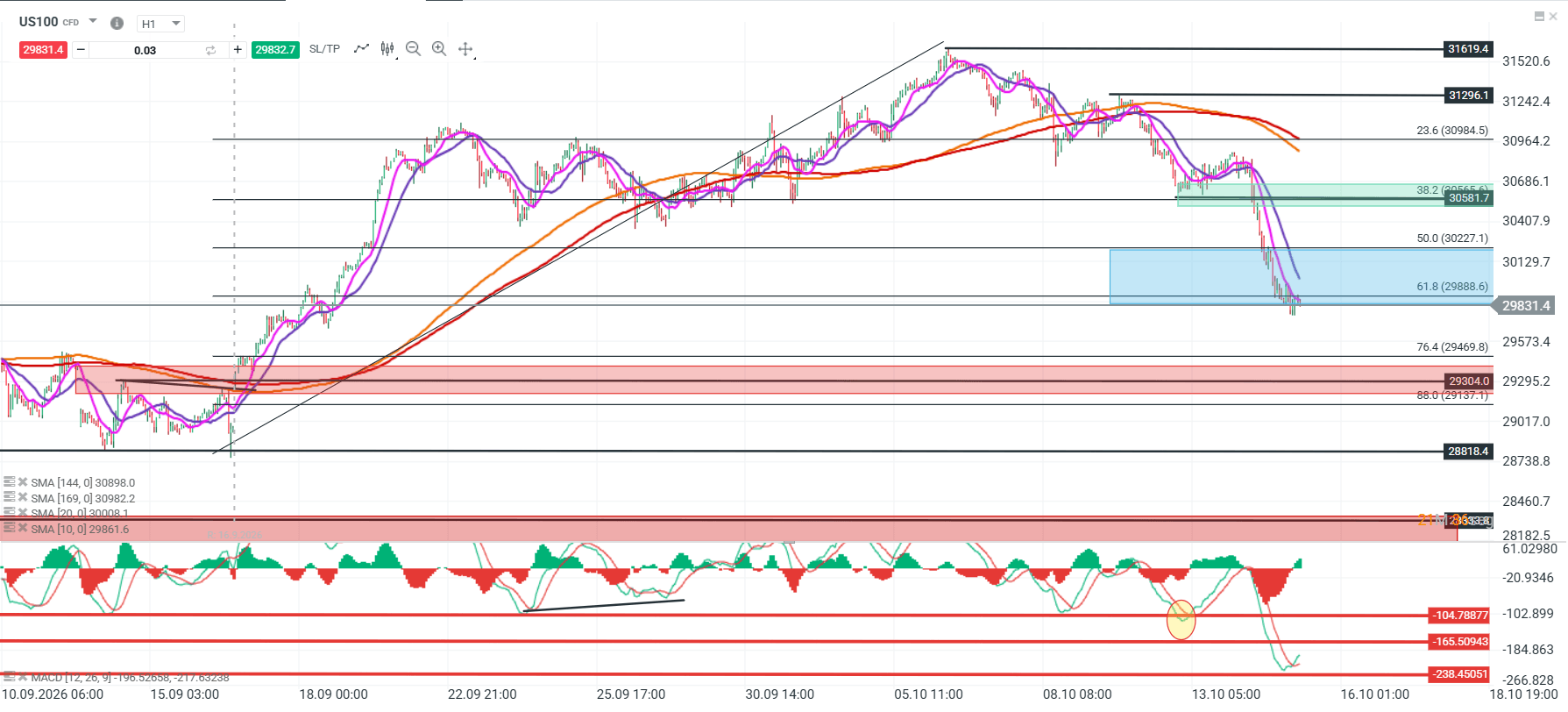Viewport: 1568px width, 712px height.
Task: Zoom out the chart with the minus magnifier
Action: click(x=414, y=49)
